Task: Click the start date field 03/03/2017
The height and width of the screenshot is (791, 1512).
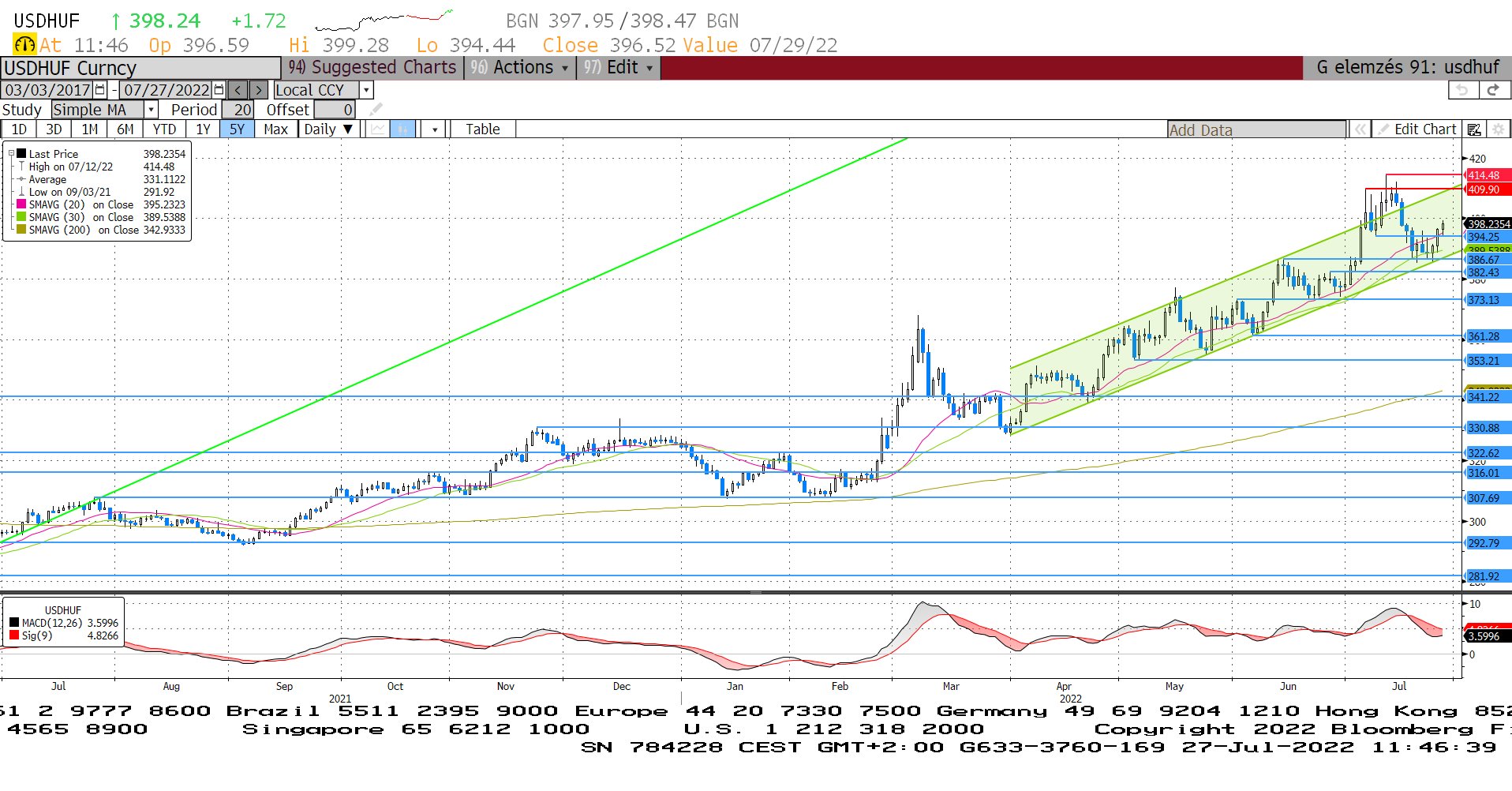Action: (x=47, y=90)
